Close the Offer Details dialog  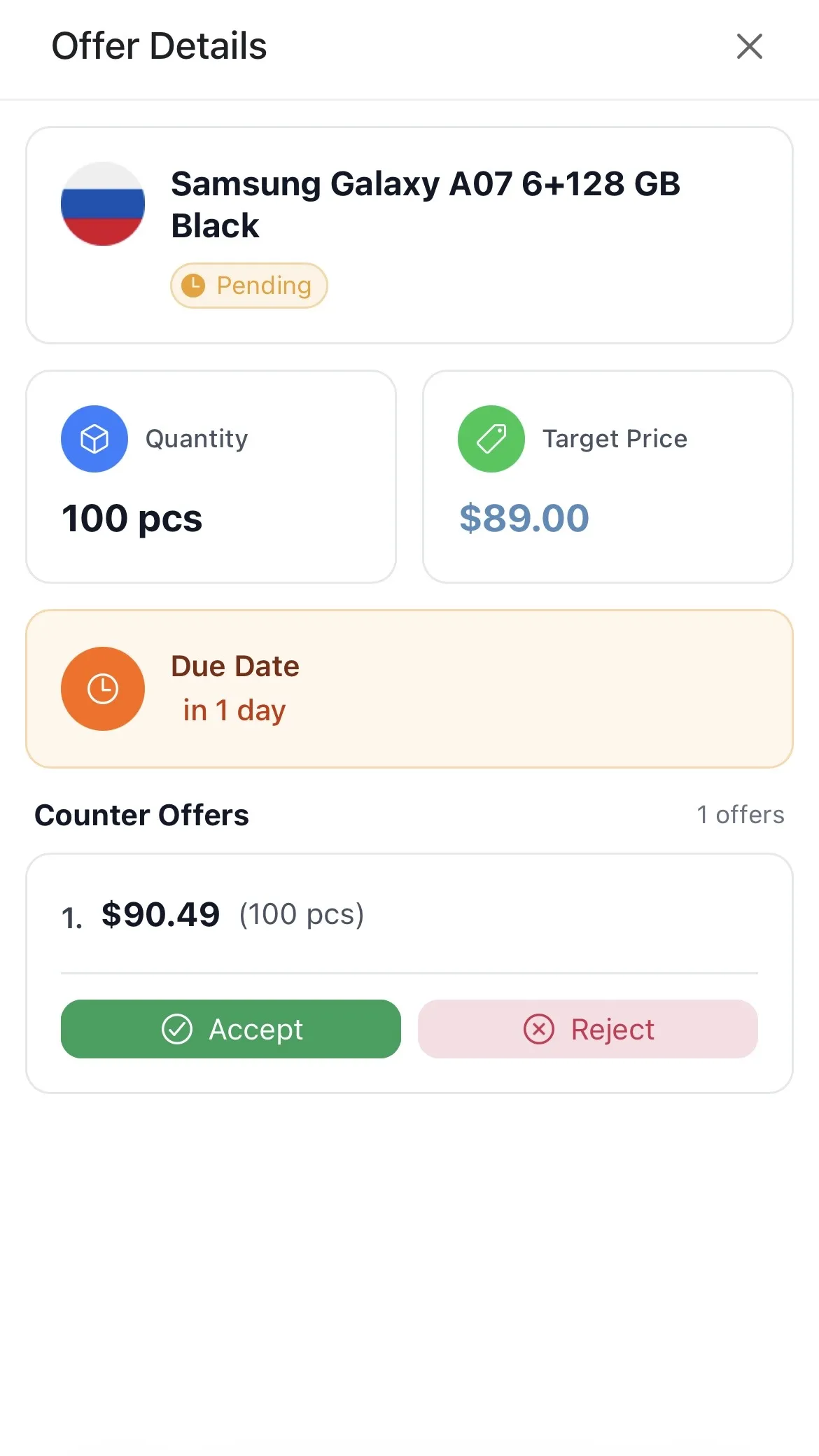point(749,46)
